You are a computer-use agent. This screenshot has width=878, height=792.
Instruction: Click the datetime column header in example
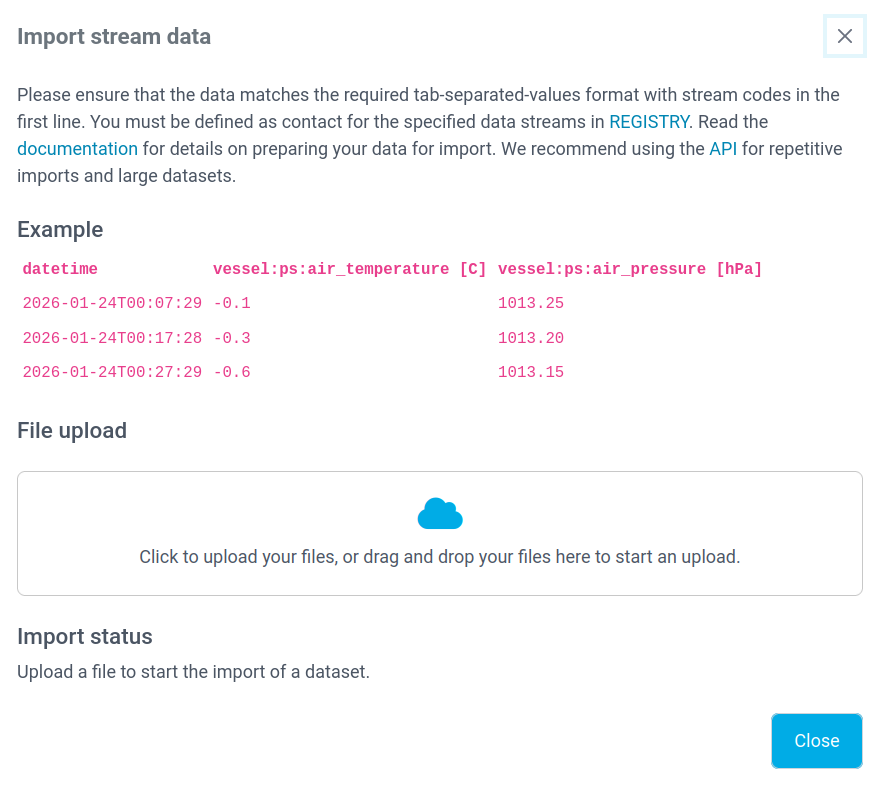coord(60,269)
